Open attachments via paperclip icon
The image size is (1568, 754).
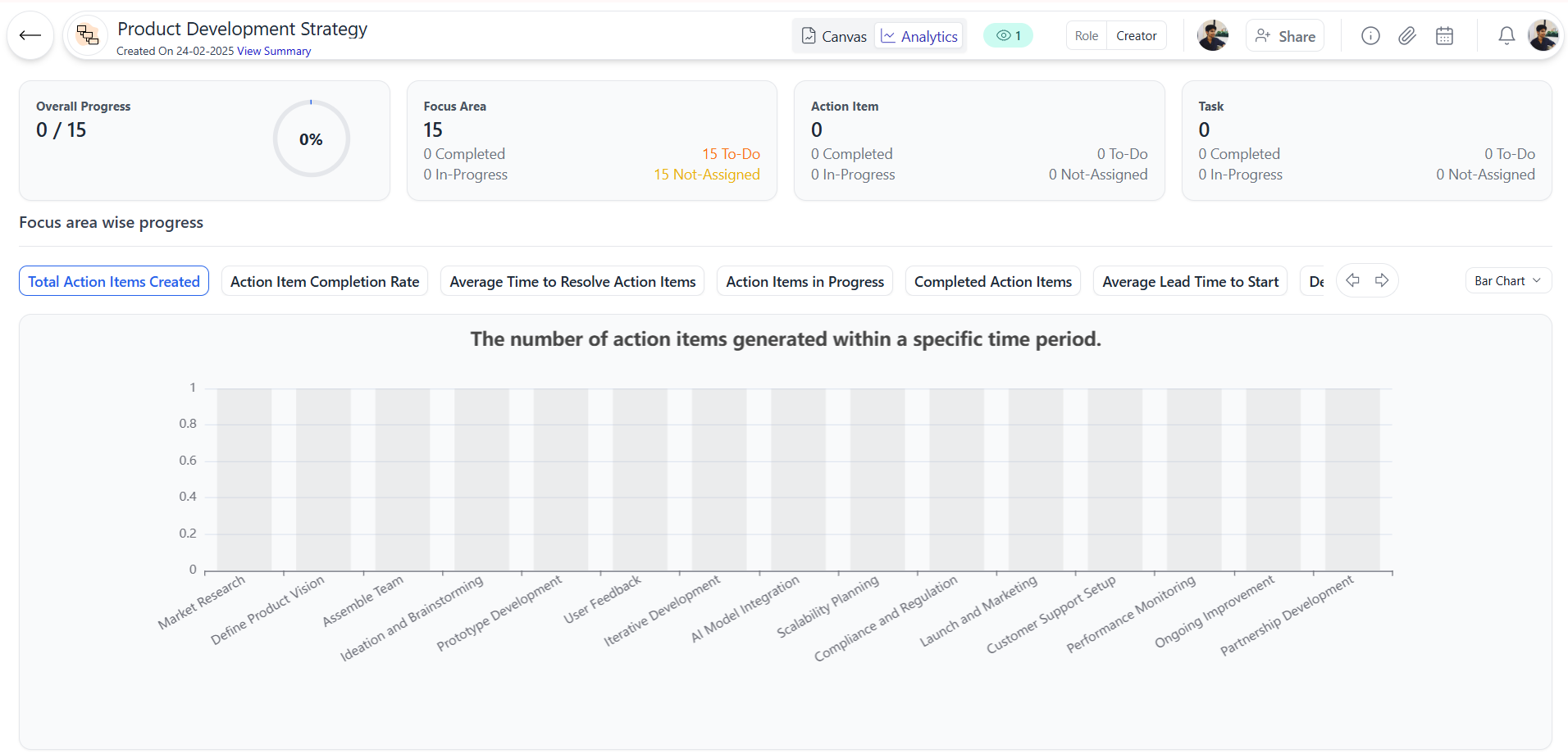click(1407, 36)
